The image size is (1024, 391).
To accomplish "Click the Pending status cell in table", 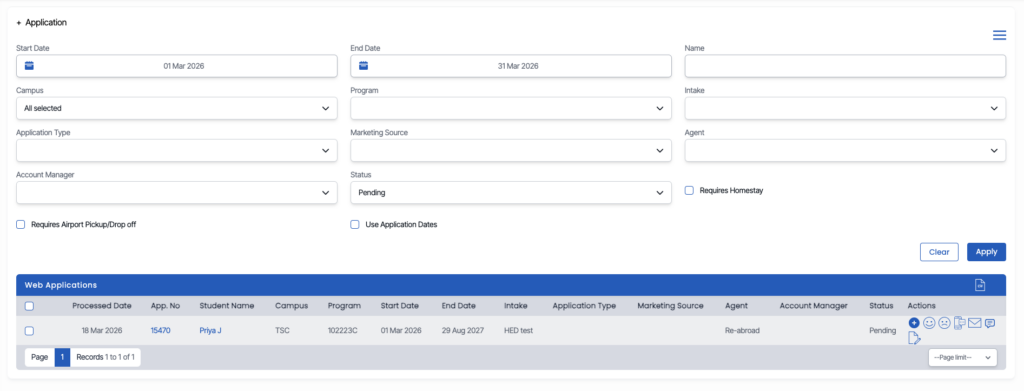I will coord(882,331).
